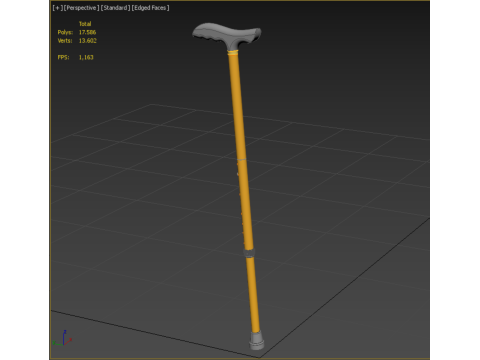Image resolution: width=480 pixels, height=360 pixels.
Task: Select the FPS value 1,163
Action: coord(86,57)
